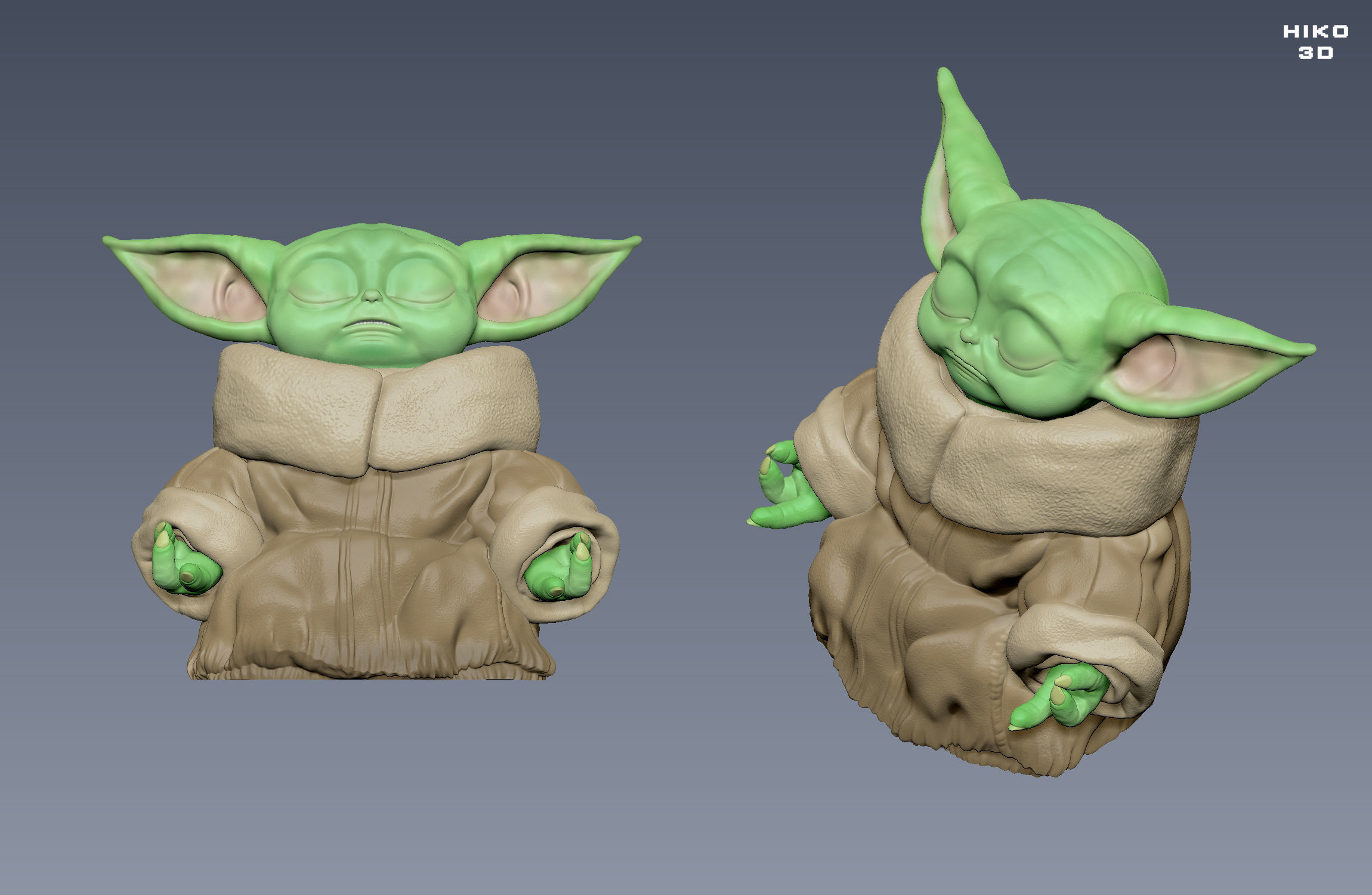Click the front-view model's mouth

[x=371, y=323]
